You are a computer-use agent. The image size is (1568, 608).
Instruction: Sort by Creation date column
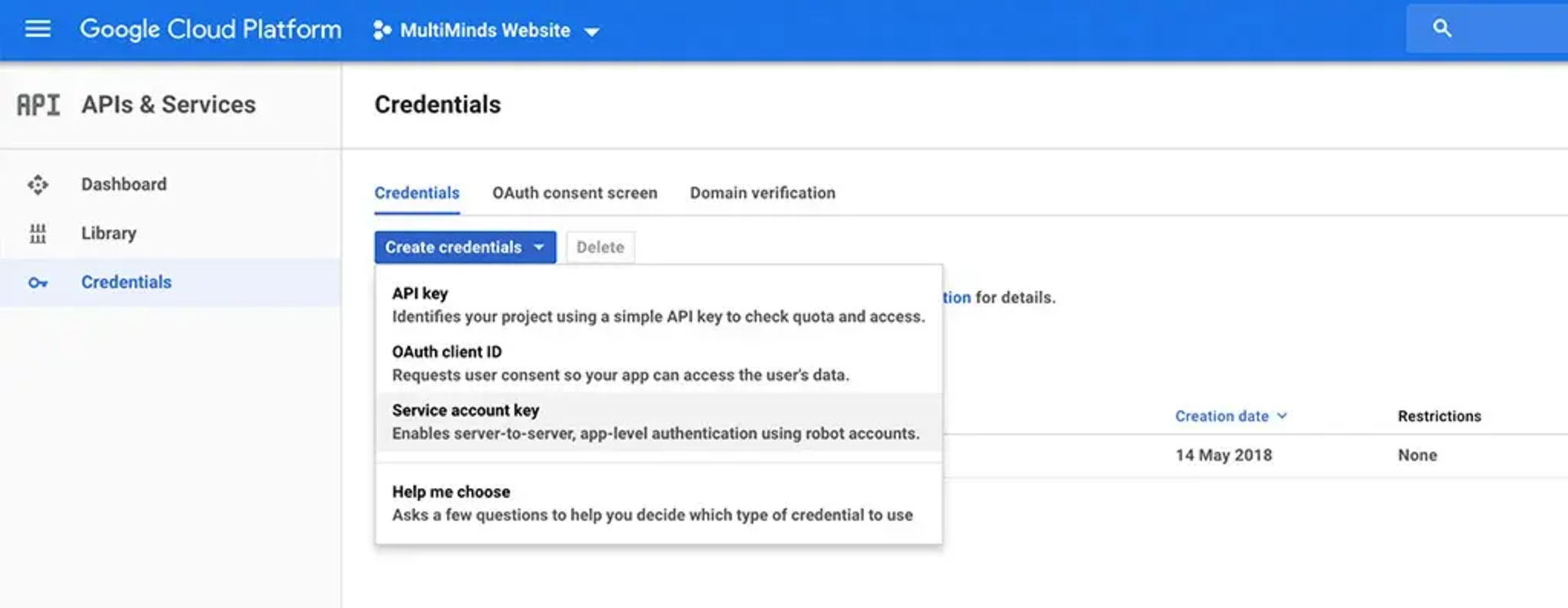(x=1222, y=416)
